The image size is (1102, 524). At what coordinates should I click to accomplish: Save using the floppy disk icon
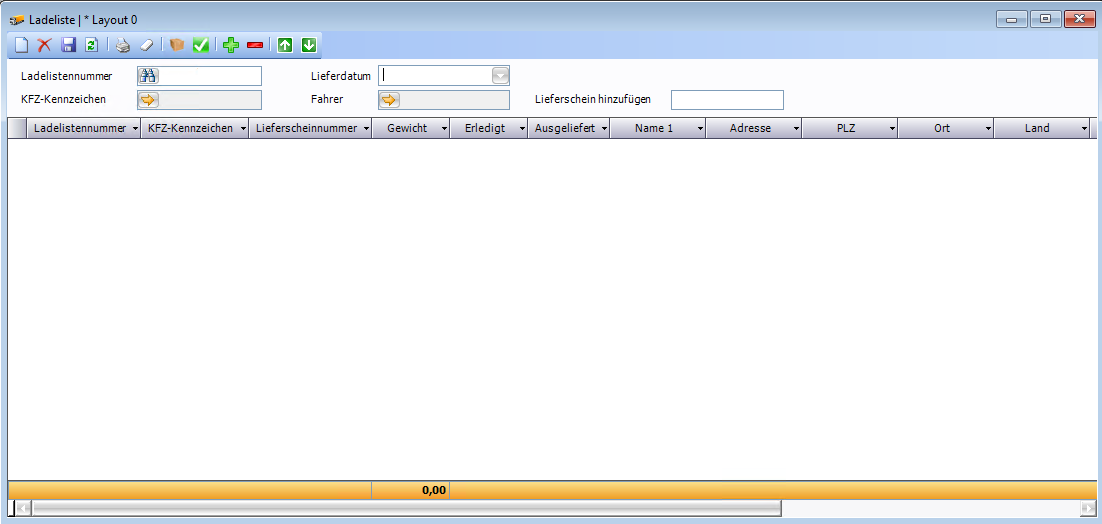(x=68, y=45)
